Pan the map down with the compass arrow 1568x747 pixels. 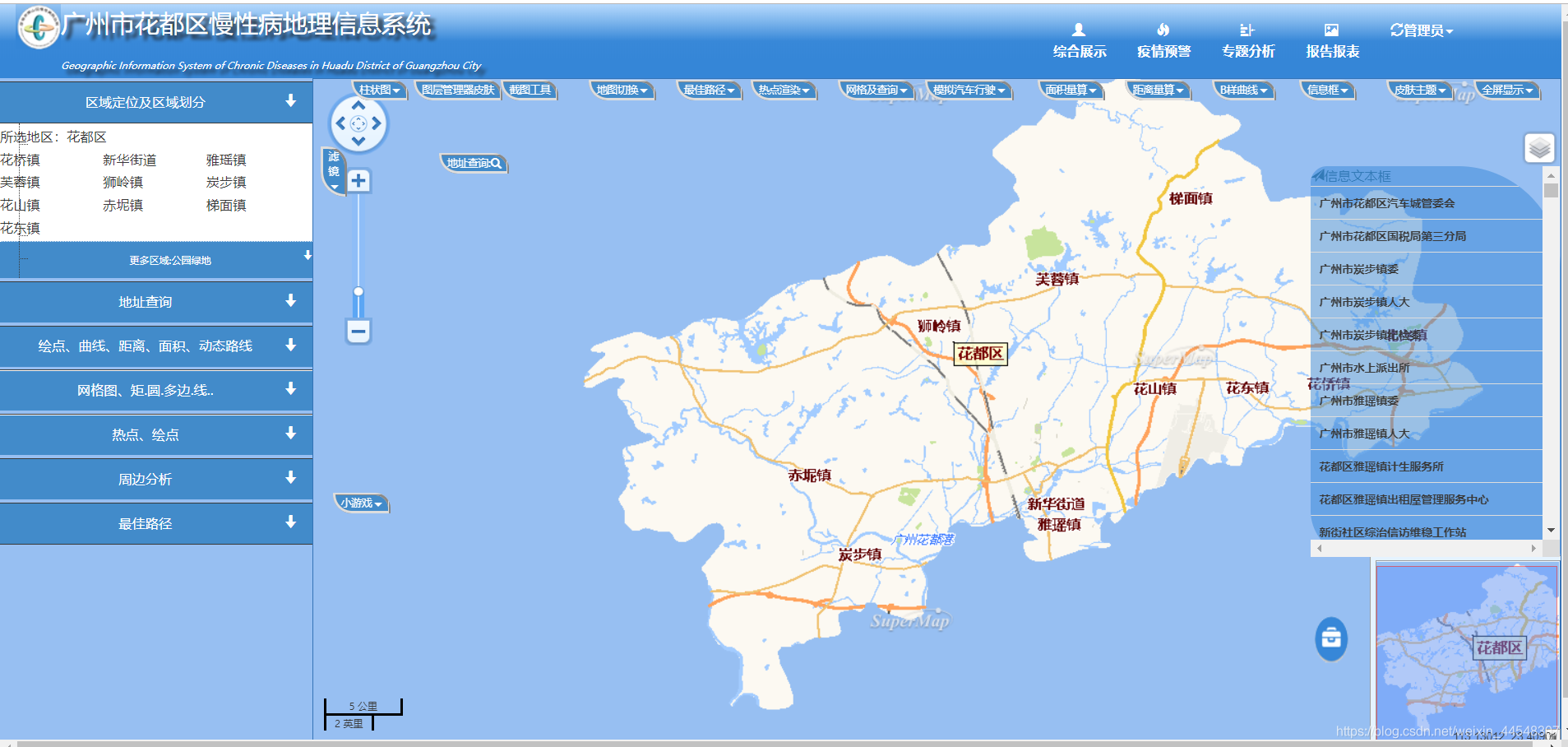coord(358,142)
